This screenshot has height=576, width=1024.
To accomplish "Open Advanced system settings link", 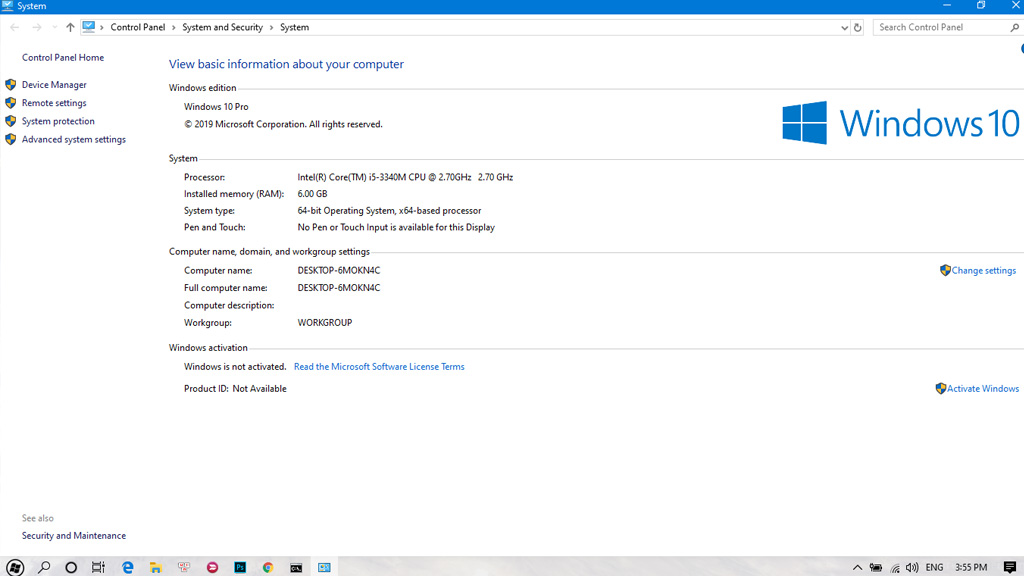I will 74,140.
